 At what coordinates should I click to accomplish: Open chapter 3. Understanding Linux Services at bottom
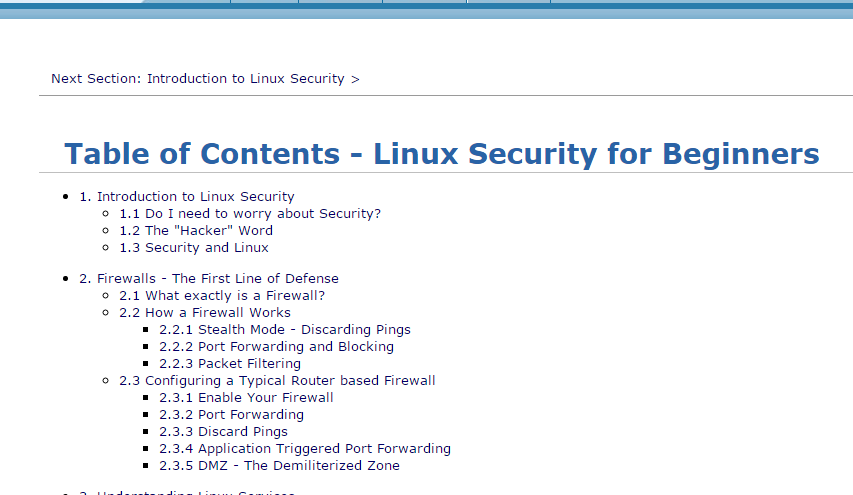[187, 492]
